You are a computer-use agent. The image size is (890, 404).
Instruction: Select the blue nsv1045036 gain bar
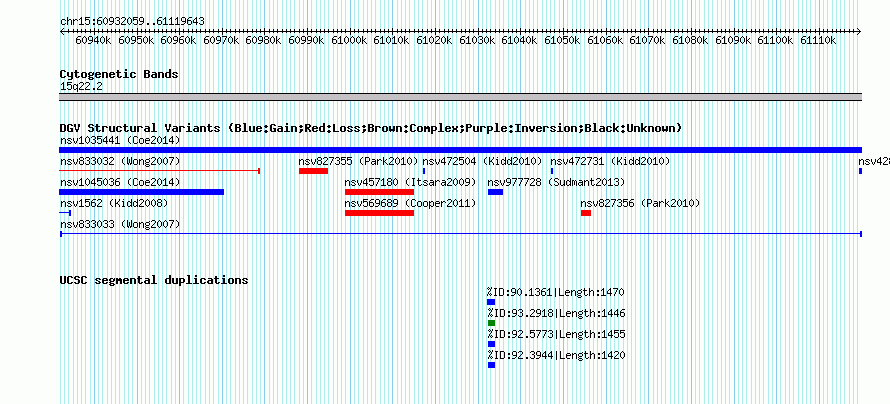(141, 192)
